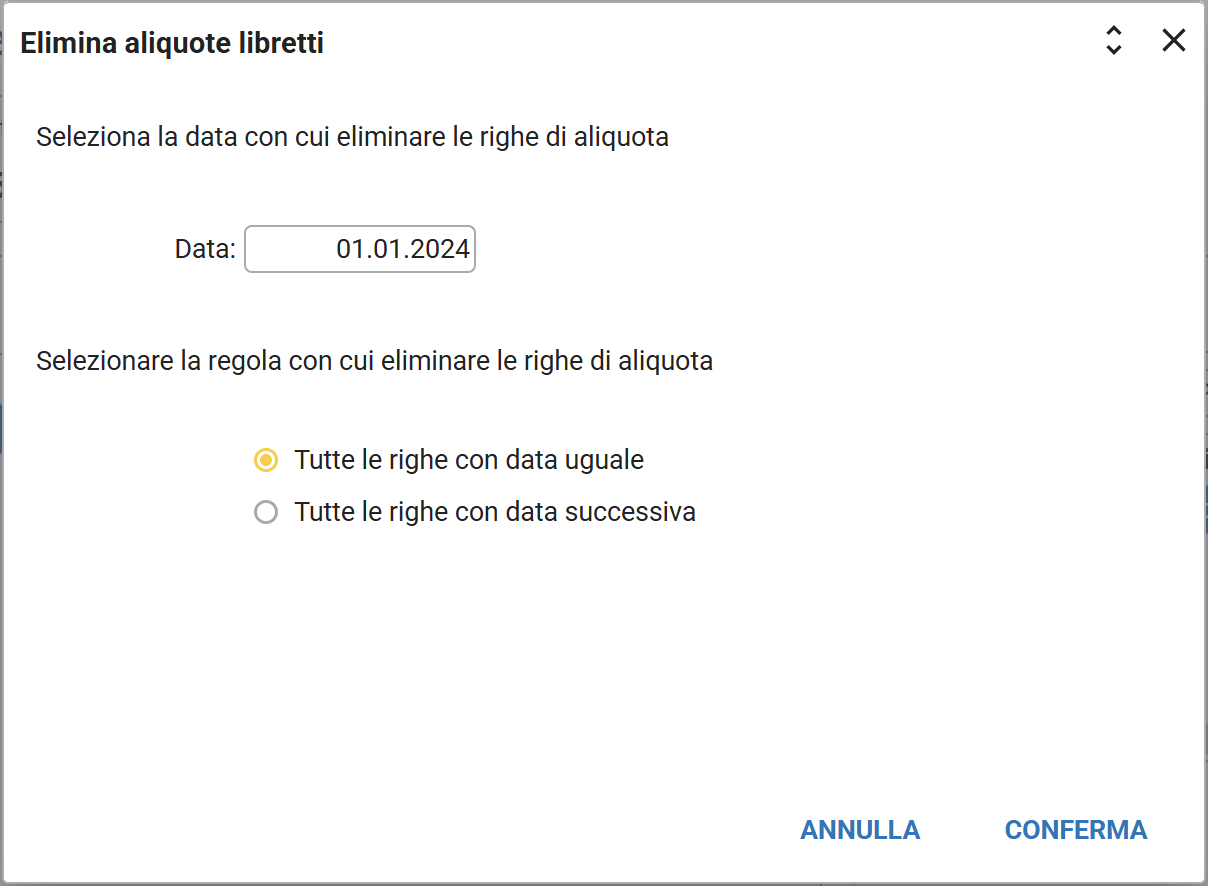Click the empty footer area left of ANNULLA

click(x=400, y=830)
